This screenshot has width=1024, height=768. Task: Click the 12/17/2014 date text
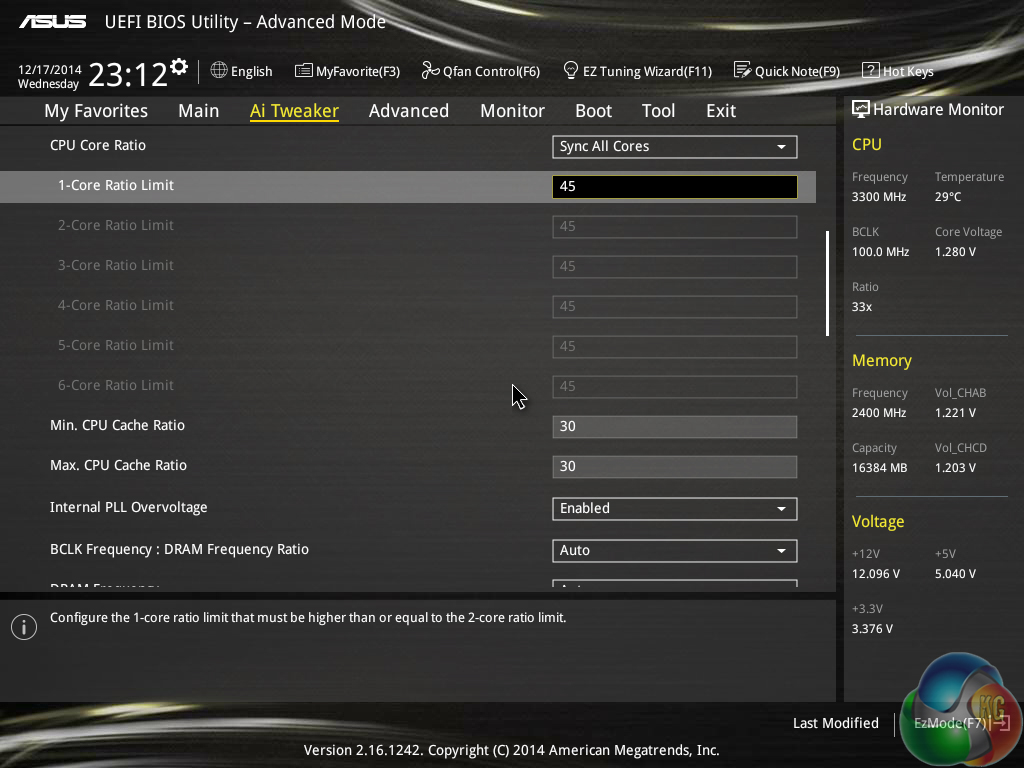point(50,69)
